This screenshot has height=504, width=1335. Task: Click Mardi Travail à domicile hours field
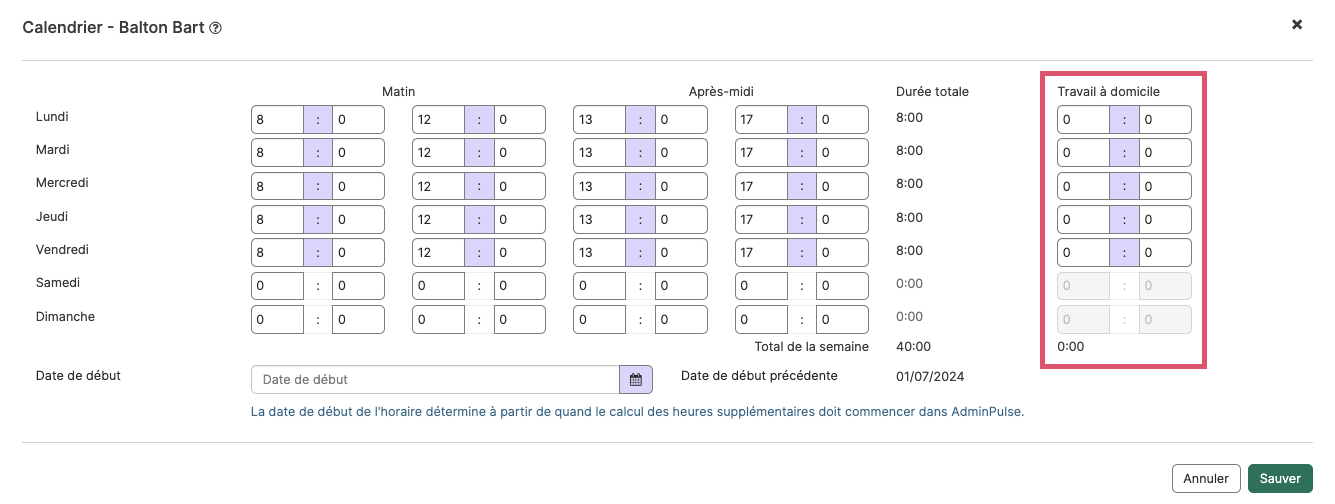pos(1083,153)
